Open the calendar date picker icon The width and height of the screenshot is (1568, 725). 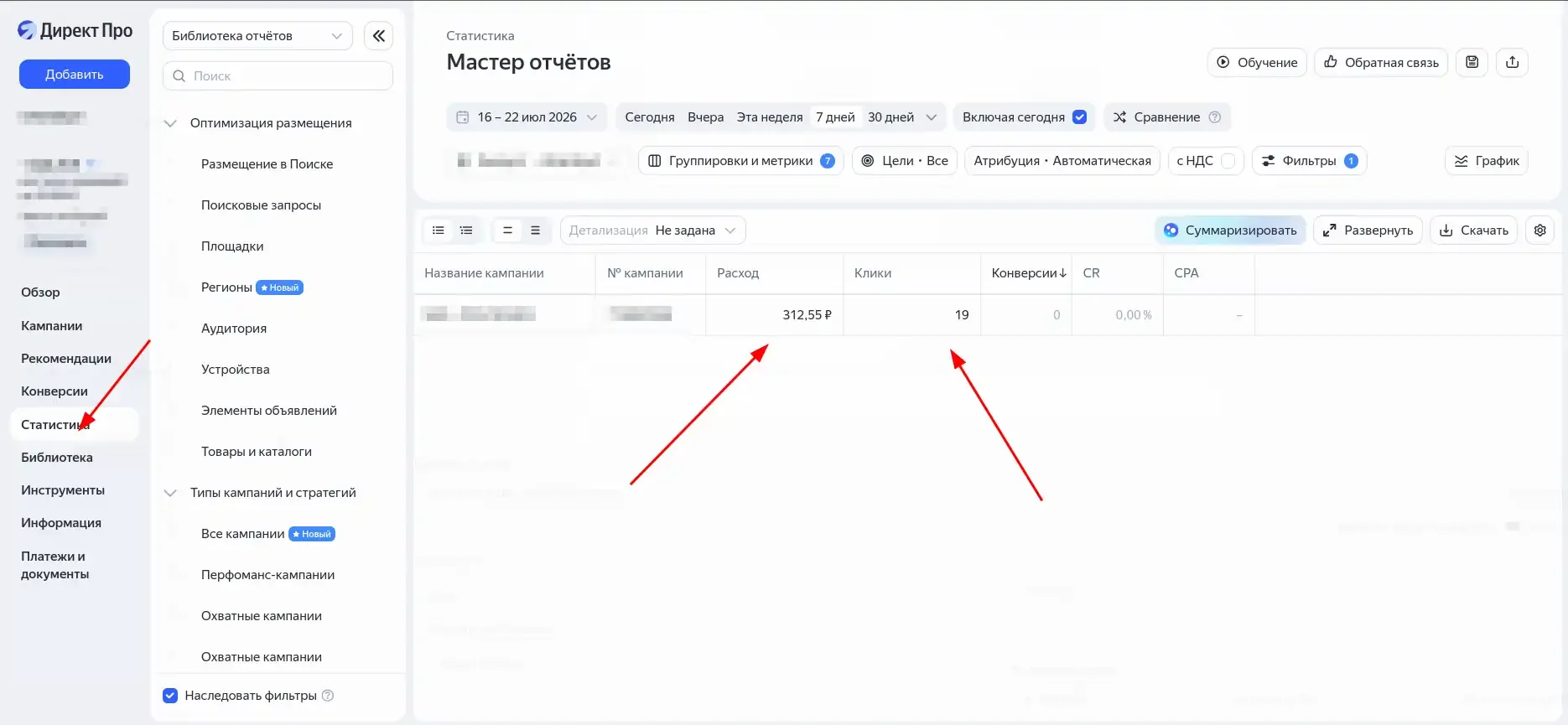pyautogui.click(x=463, y=117)
